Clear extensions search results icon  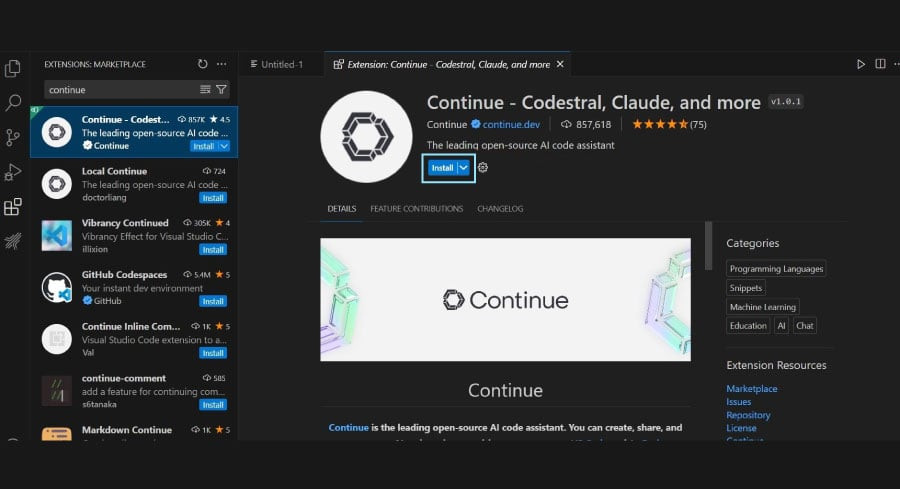(205, 89)
